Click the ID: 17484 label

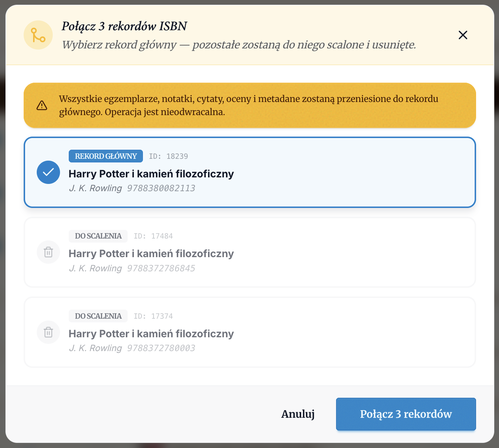click(153, 236)
